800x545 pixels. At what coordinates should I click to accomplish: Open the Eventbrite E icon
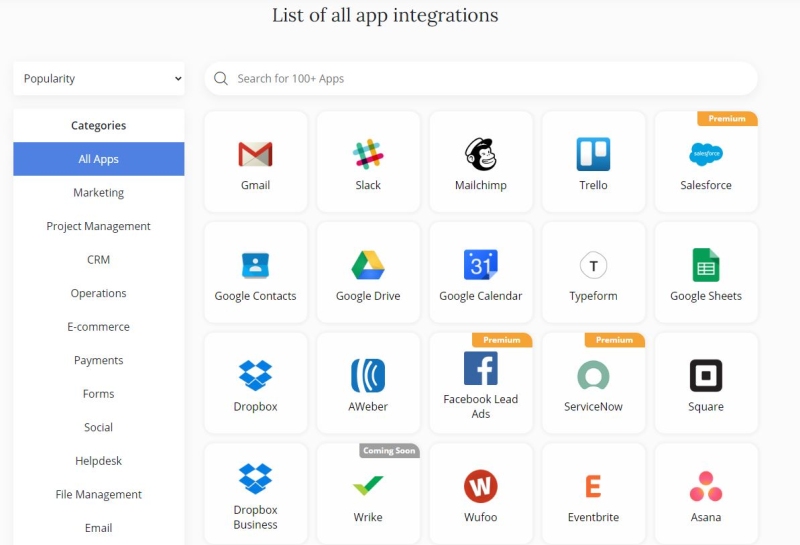tap(593, 486)
